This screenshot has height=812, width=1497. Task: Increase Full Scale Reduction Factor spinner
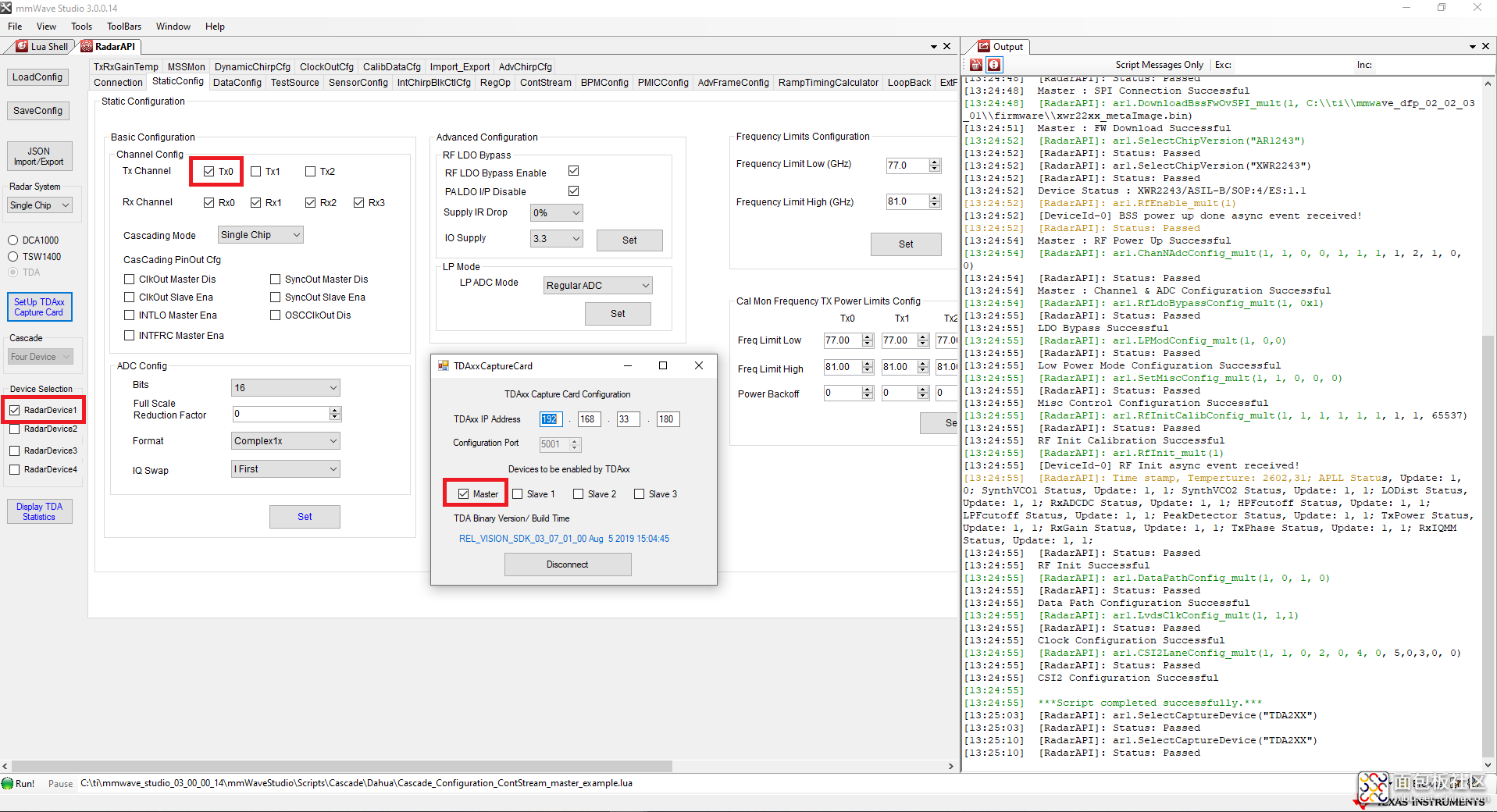click(x=335, y=411)
